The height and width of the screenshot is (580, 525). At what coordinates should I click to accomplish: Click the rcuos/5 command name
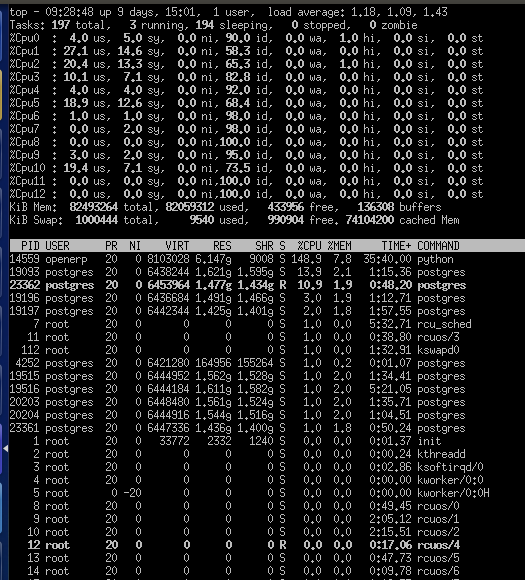[x=438, y=558]
